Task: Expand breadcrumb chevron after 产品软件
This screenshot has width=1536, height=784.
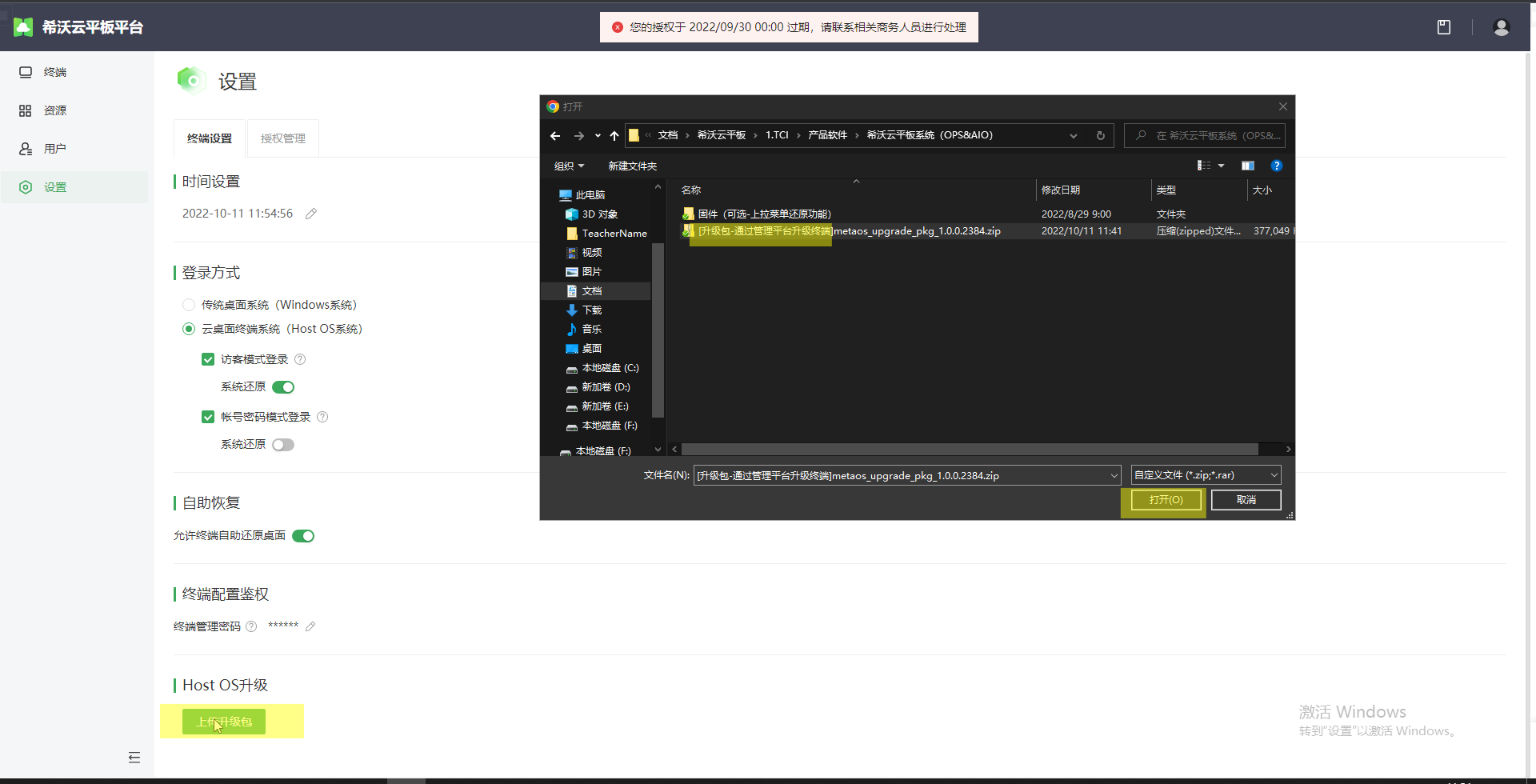Action: 857,135
